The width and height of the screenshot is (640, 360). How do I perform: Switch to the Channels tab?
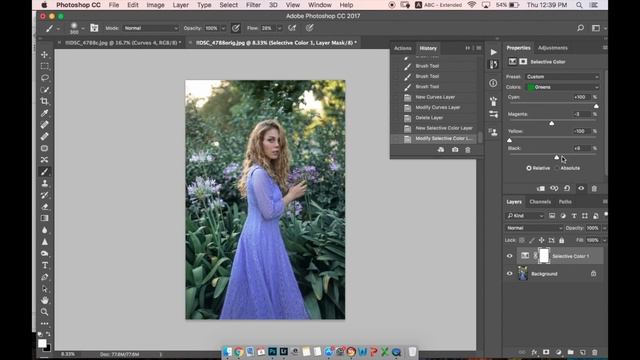pyautogui.click(x=540, y=202)
